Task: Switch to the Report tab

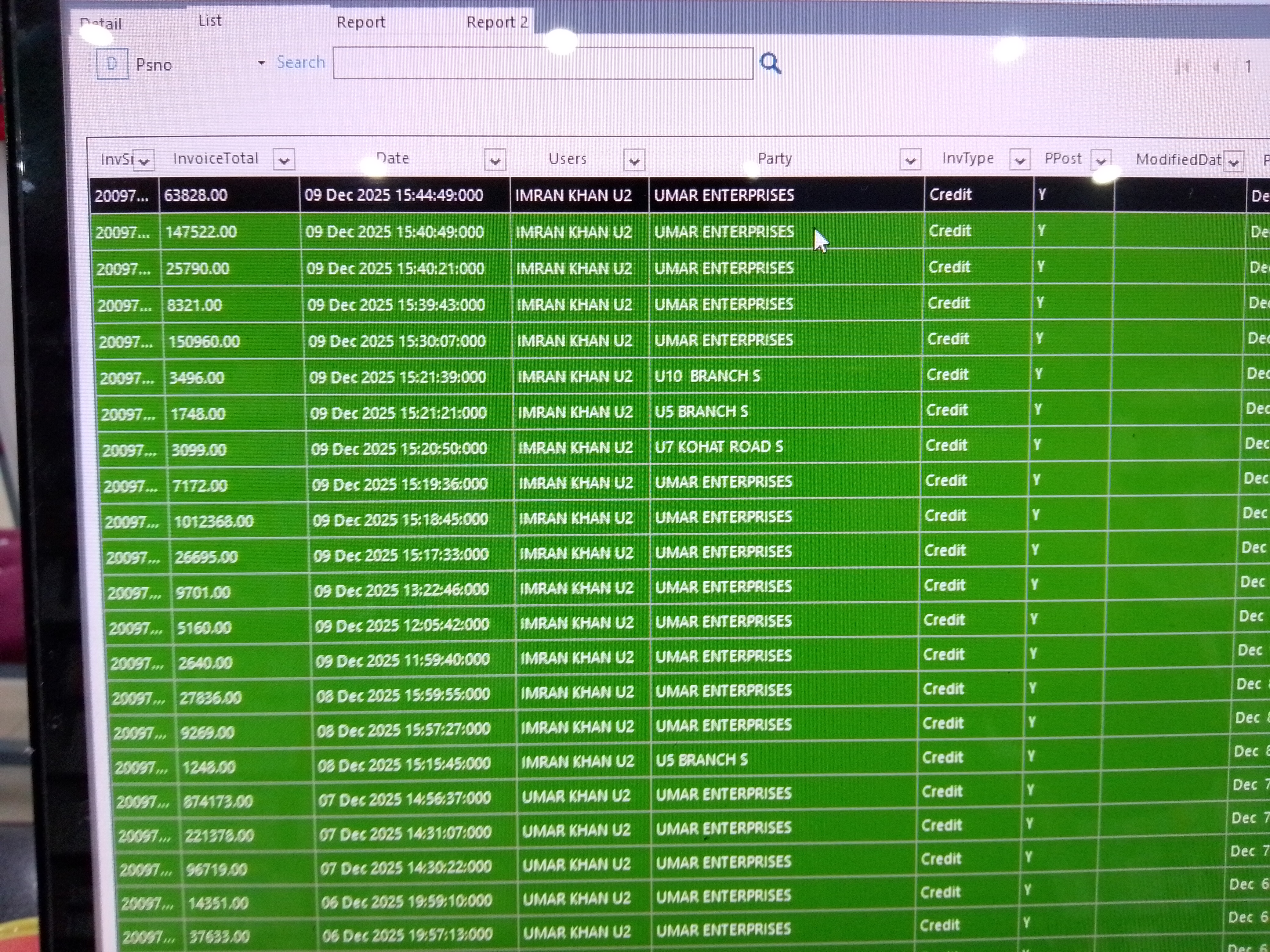Action: click(361, 22)
